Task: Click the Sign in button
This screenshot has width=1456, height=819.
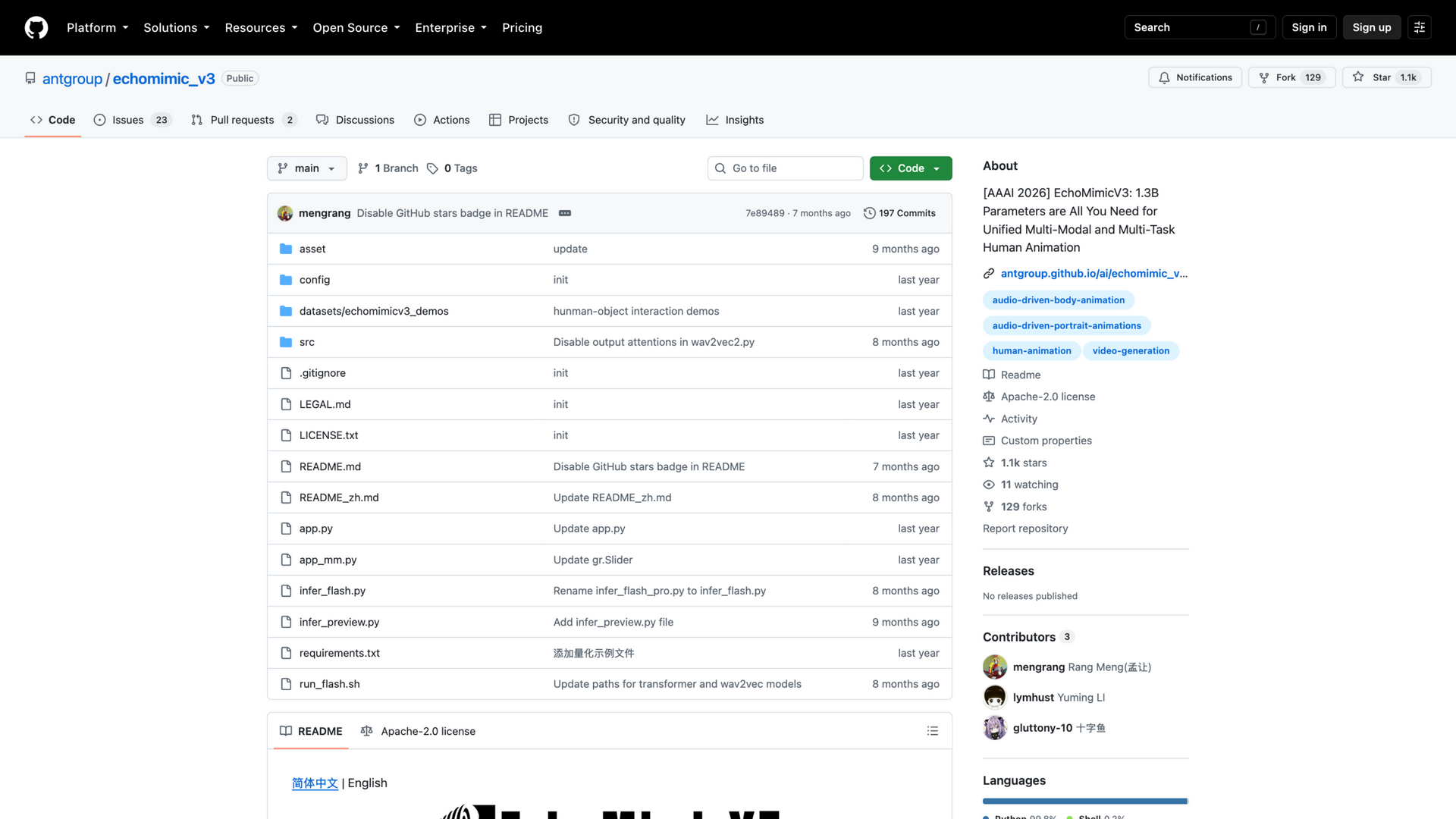Action: click(x=1309, y=27)
